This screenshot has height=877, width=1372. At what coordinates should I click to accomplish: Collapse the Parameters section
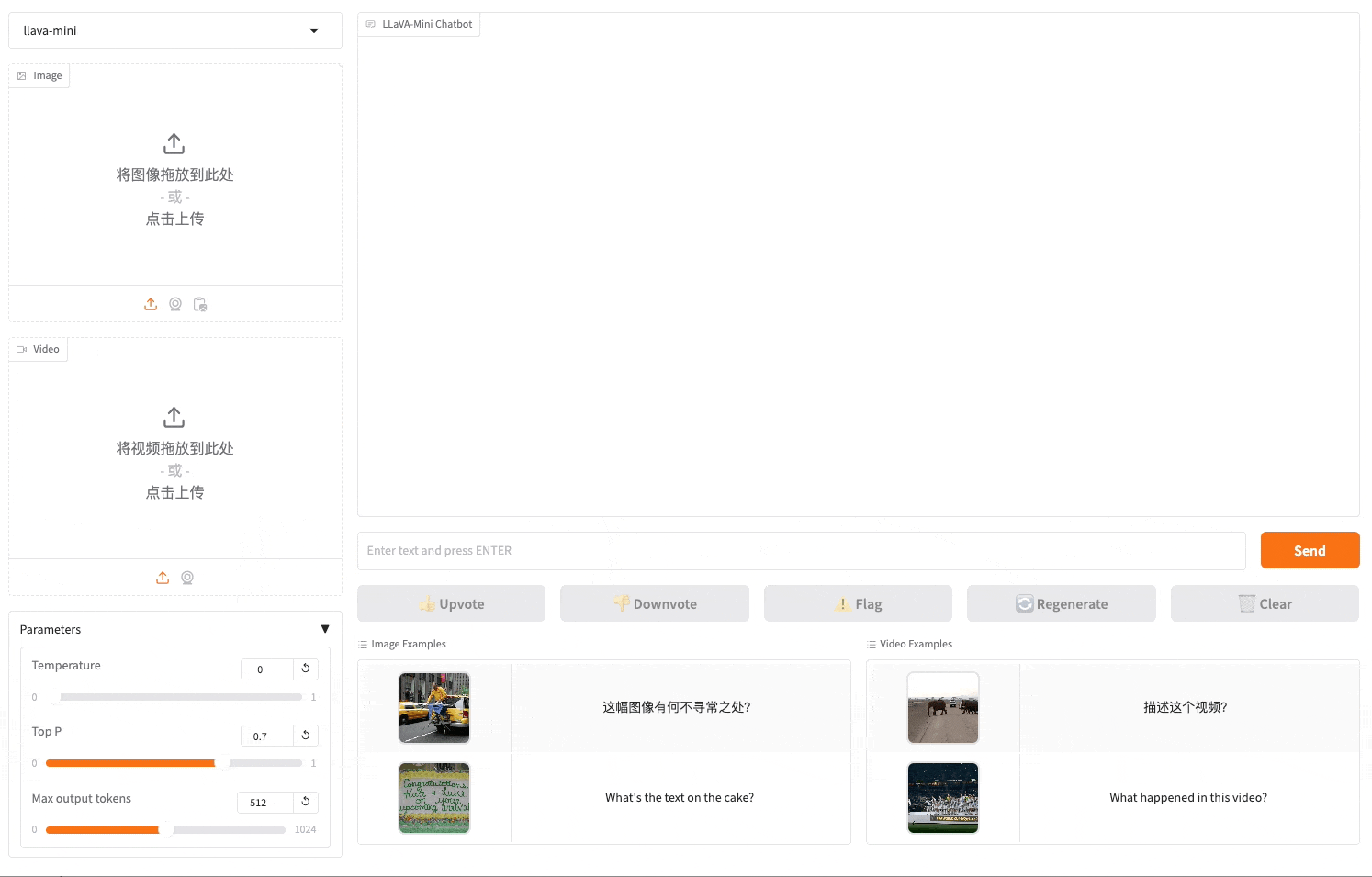click(x=324, y=629)
